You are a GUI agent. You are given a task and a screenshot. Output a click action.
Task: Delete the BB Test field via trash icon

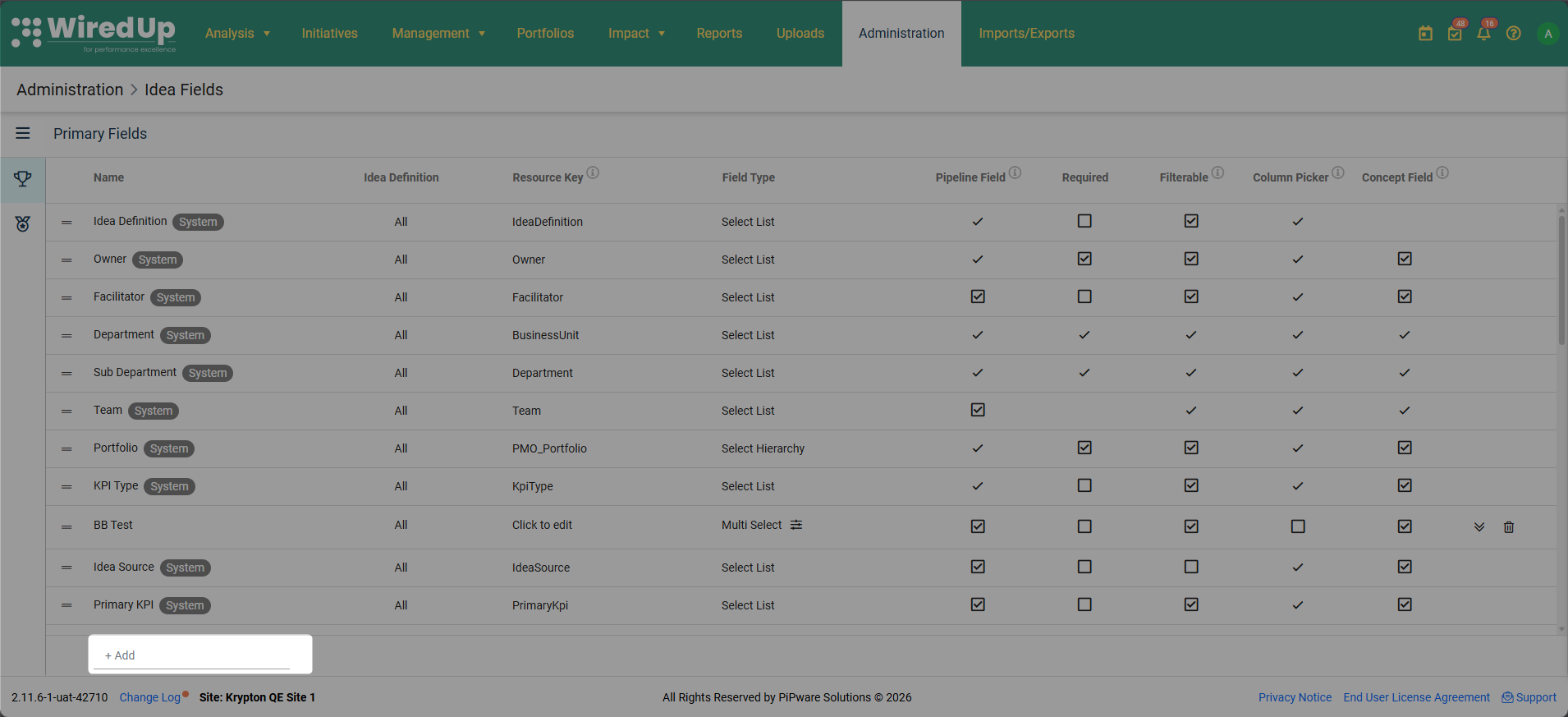[x=1509, y=527]
